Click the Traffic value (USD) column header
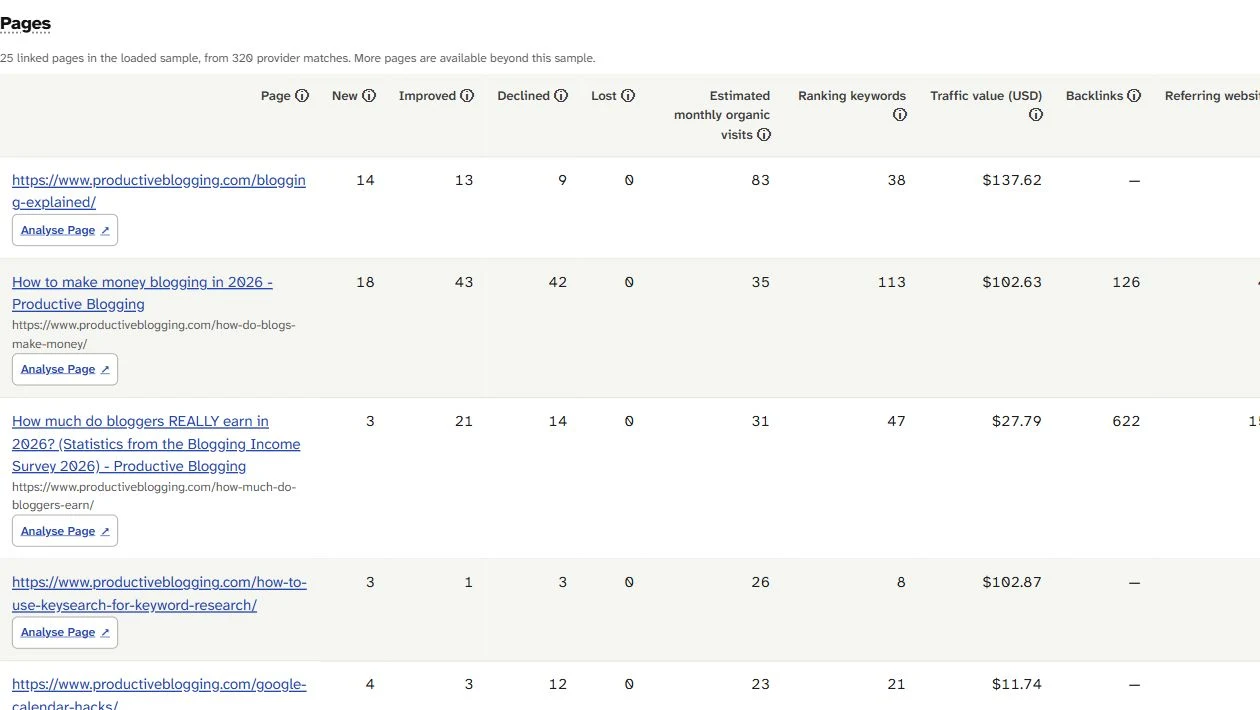 coord(986,96)
